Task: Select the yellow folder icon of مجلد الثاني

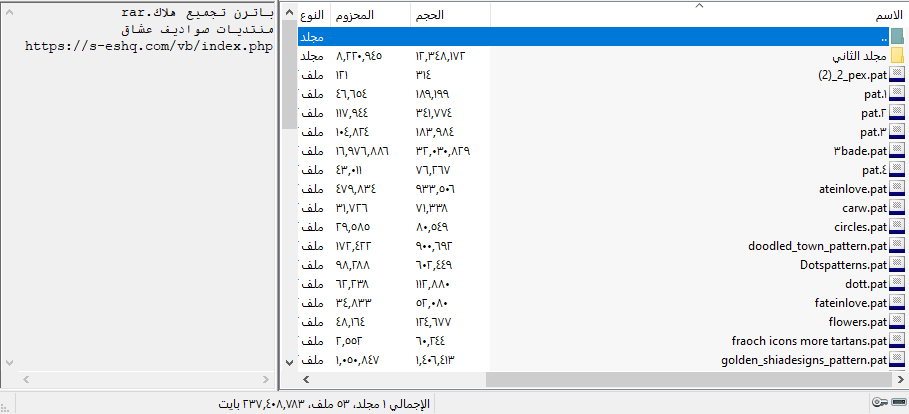Action: pos(897,56)
